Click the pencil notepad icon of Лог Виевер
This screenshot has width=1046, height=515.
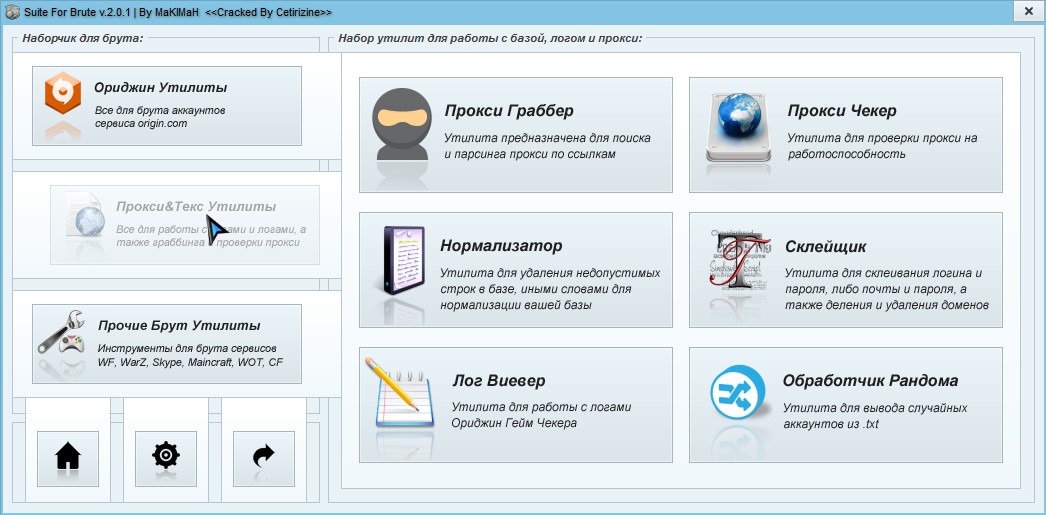400,392
